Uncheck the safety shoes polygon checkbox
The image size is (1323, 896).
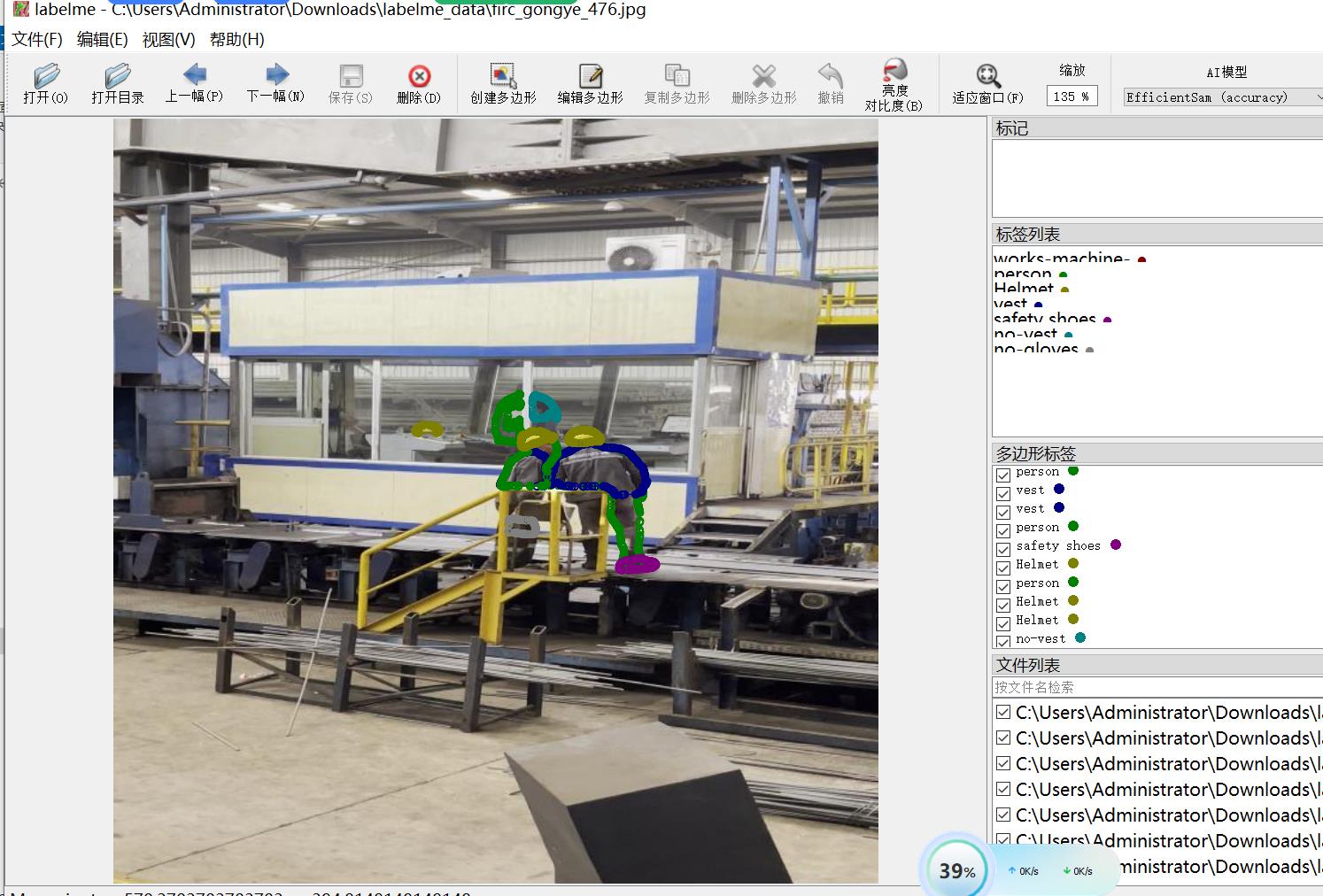click(1003, 549)
